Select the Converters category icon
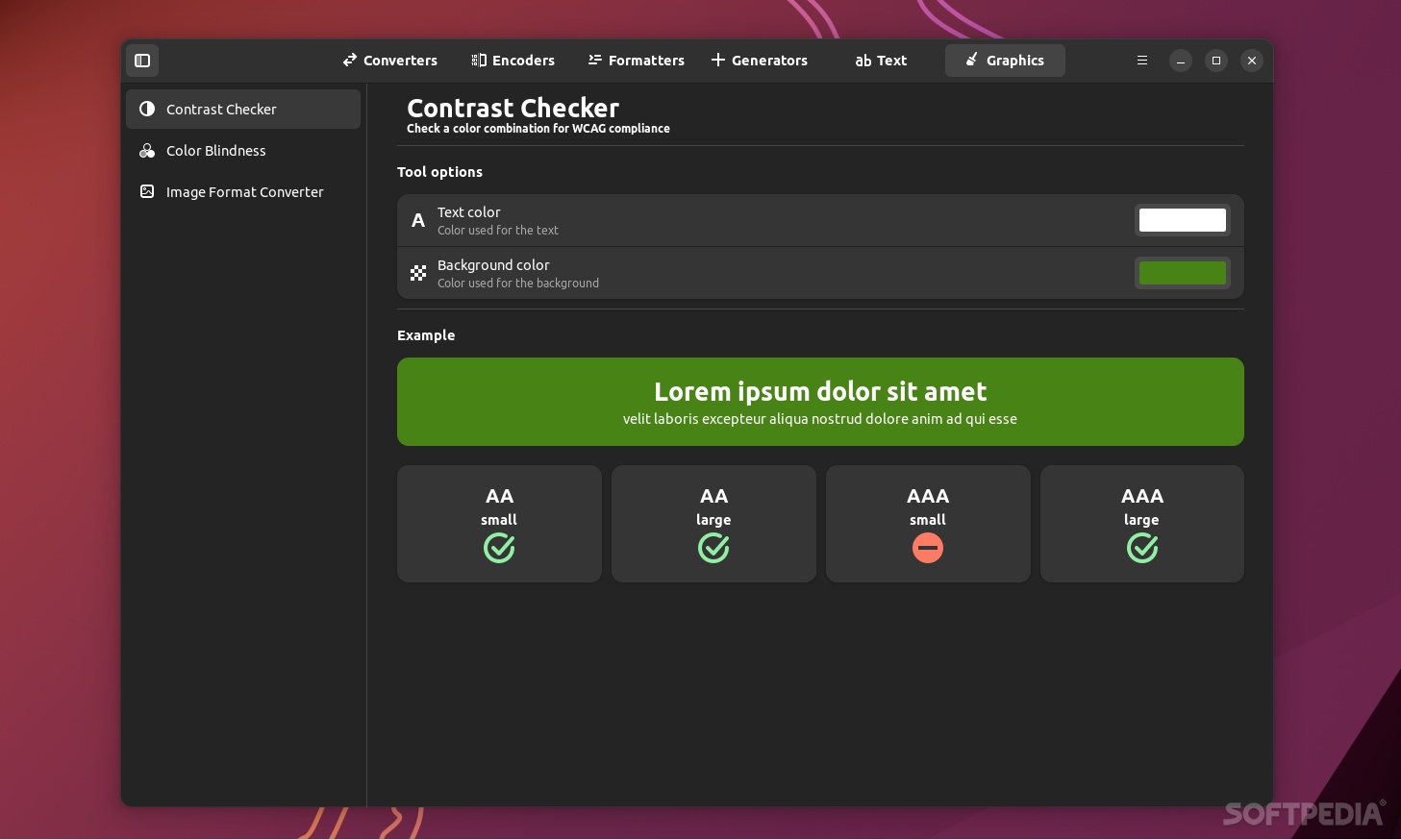The image size is (1401, 840). click(350, 60)
